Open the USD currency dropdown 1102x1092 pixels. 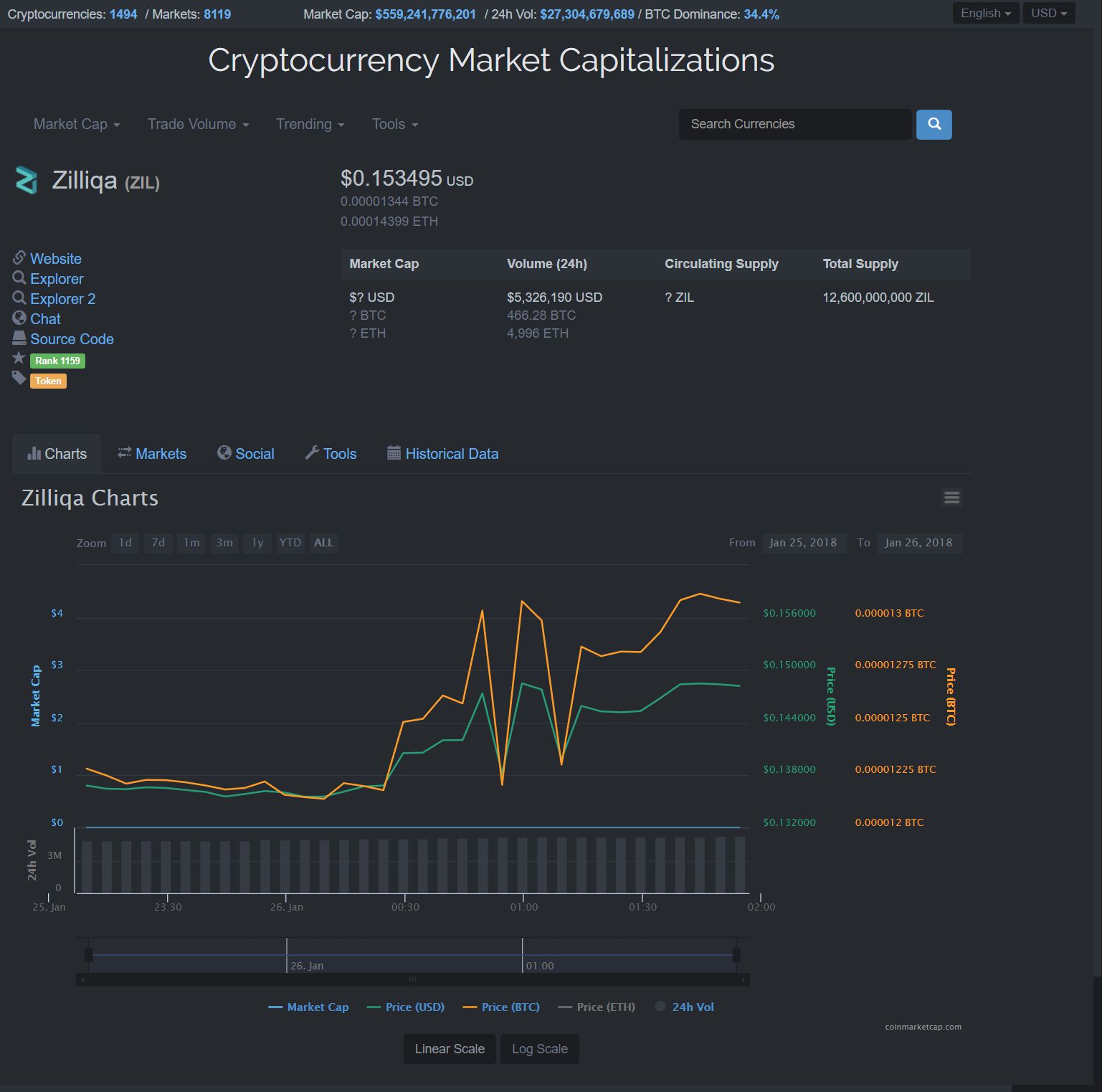coord(1049,13)
